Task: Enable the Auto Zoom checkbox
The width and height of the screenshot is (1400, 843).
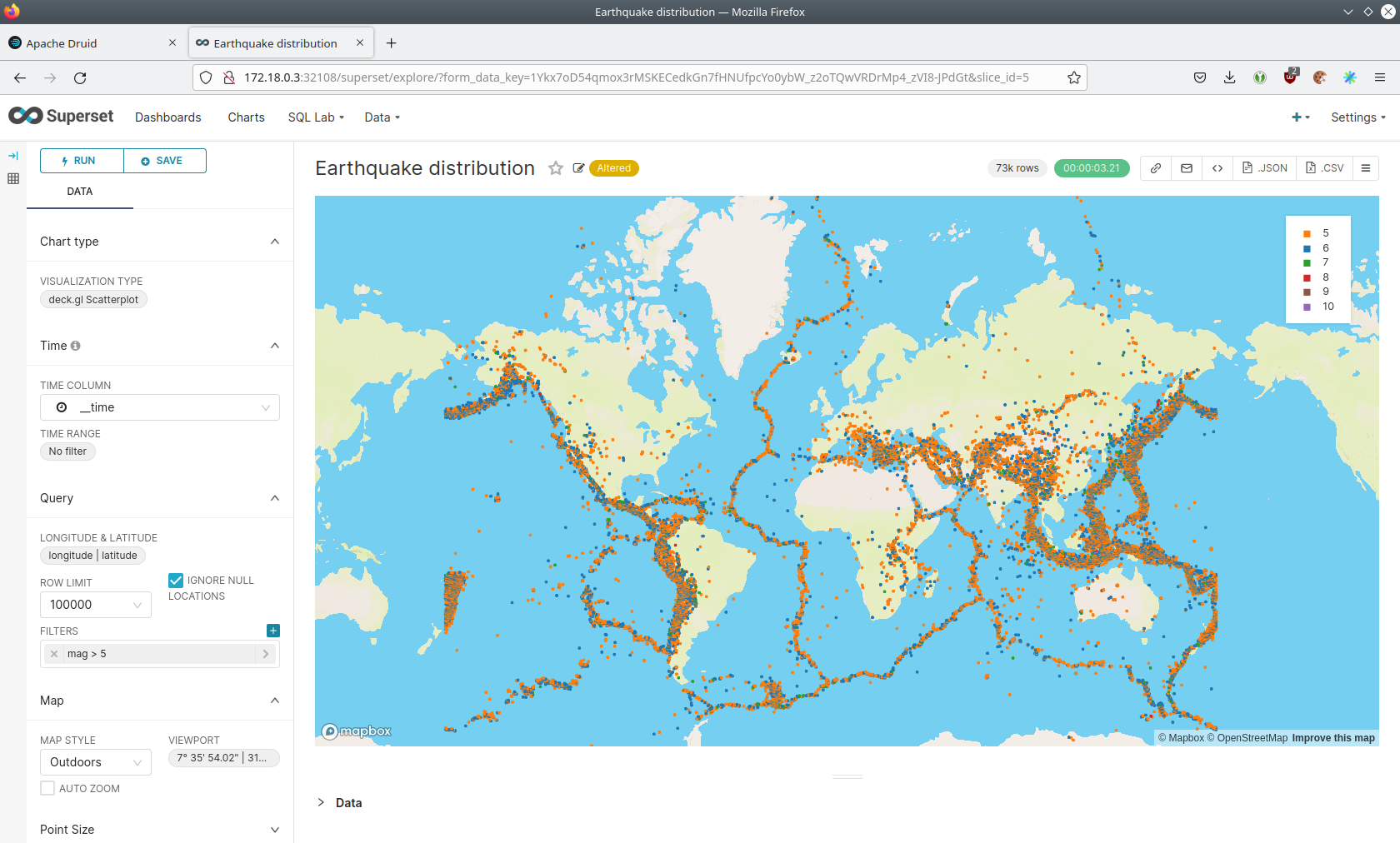Action: (47, 788)
